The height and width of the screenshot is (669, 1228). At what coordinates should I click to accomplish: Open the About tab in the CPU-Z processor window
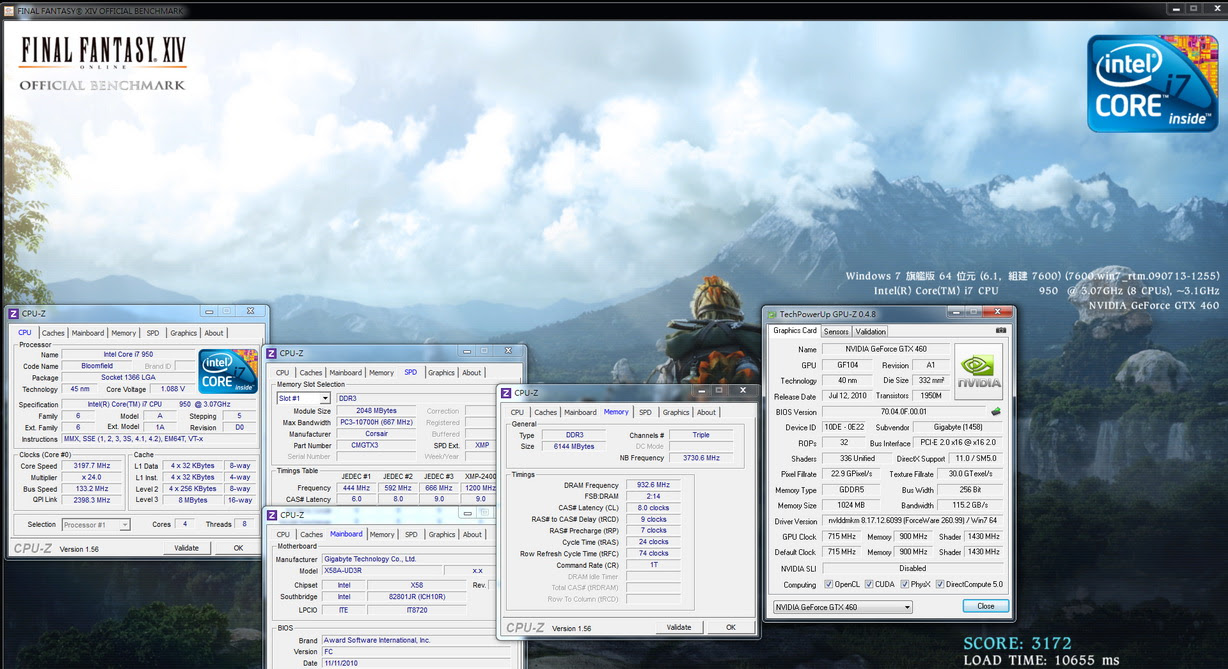214,333
